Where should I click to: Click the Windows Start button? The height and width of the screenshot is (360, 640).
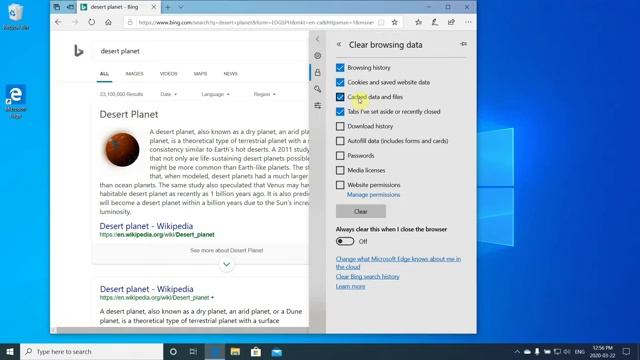coord(10,351)
